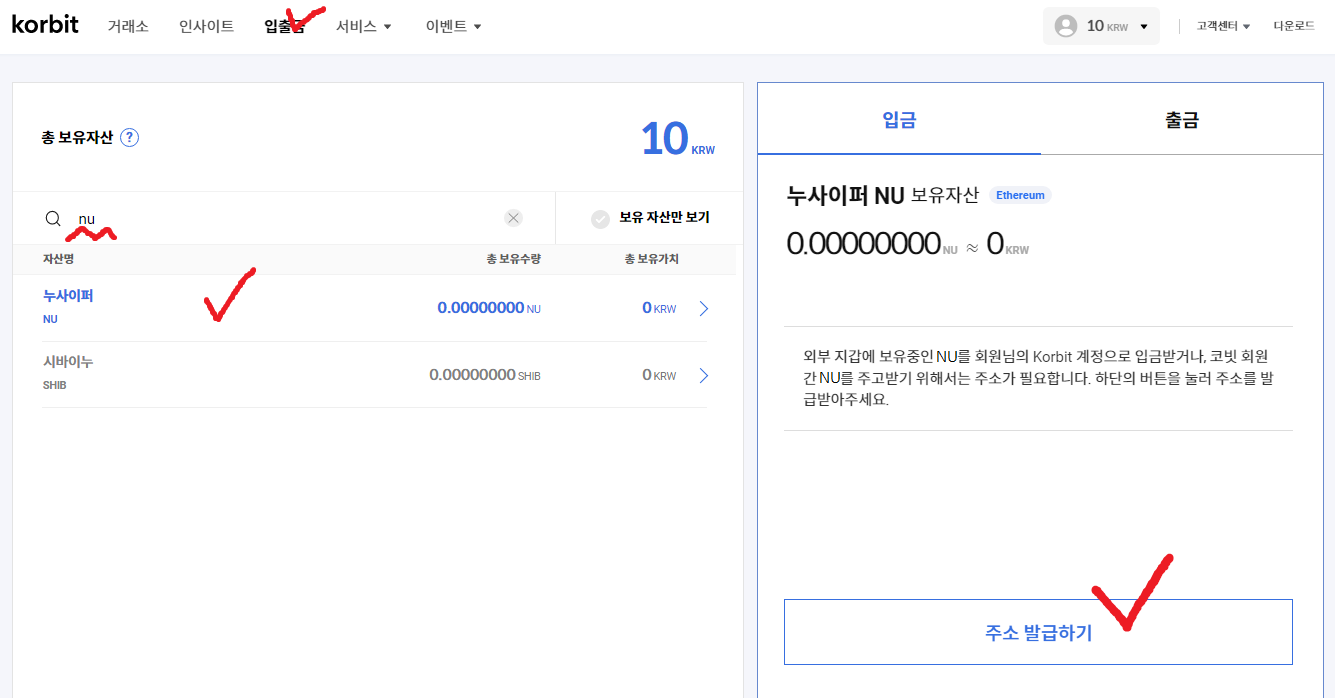Click the search magnifier icon
1335x698 pixels.
53,218
